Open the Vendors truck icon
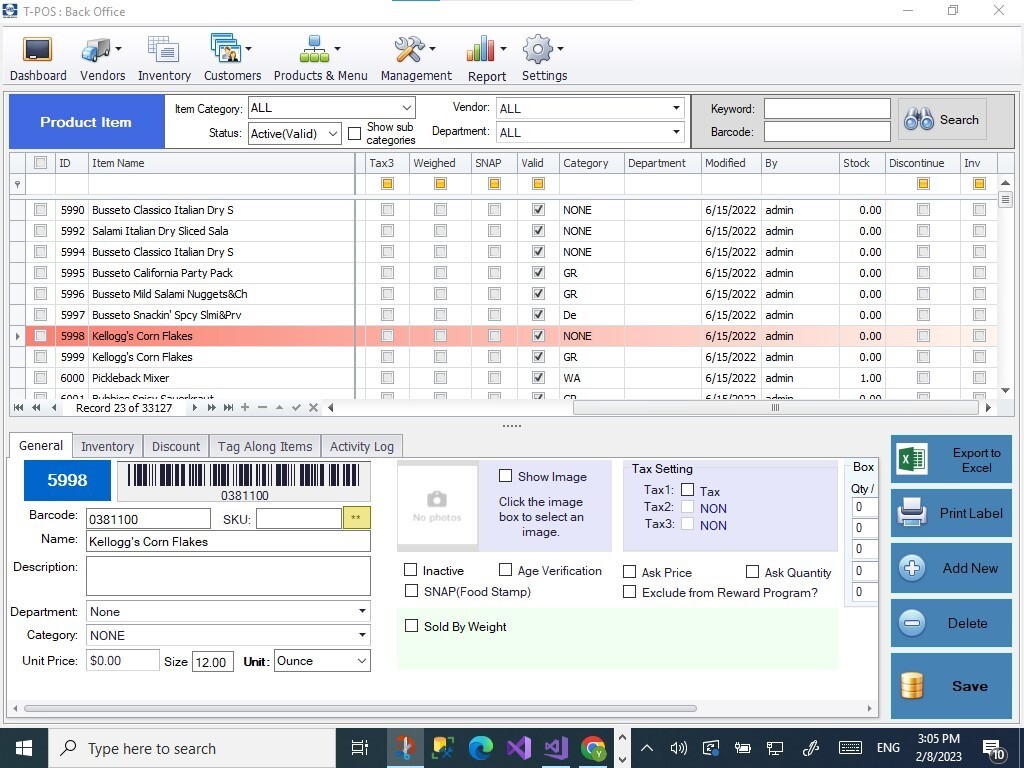Viewport: 1024px width, 768px height. 95,50
